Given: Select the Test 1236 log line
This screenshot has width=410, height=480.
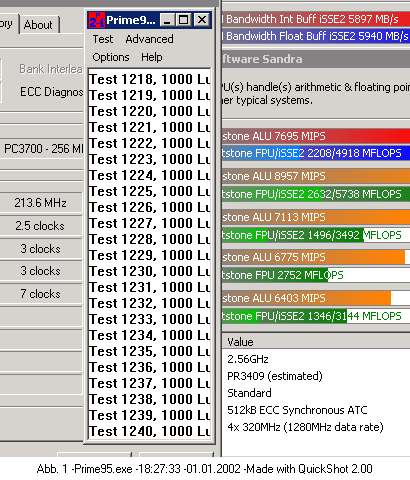Looking at the screenshot, I should point(150,367).
